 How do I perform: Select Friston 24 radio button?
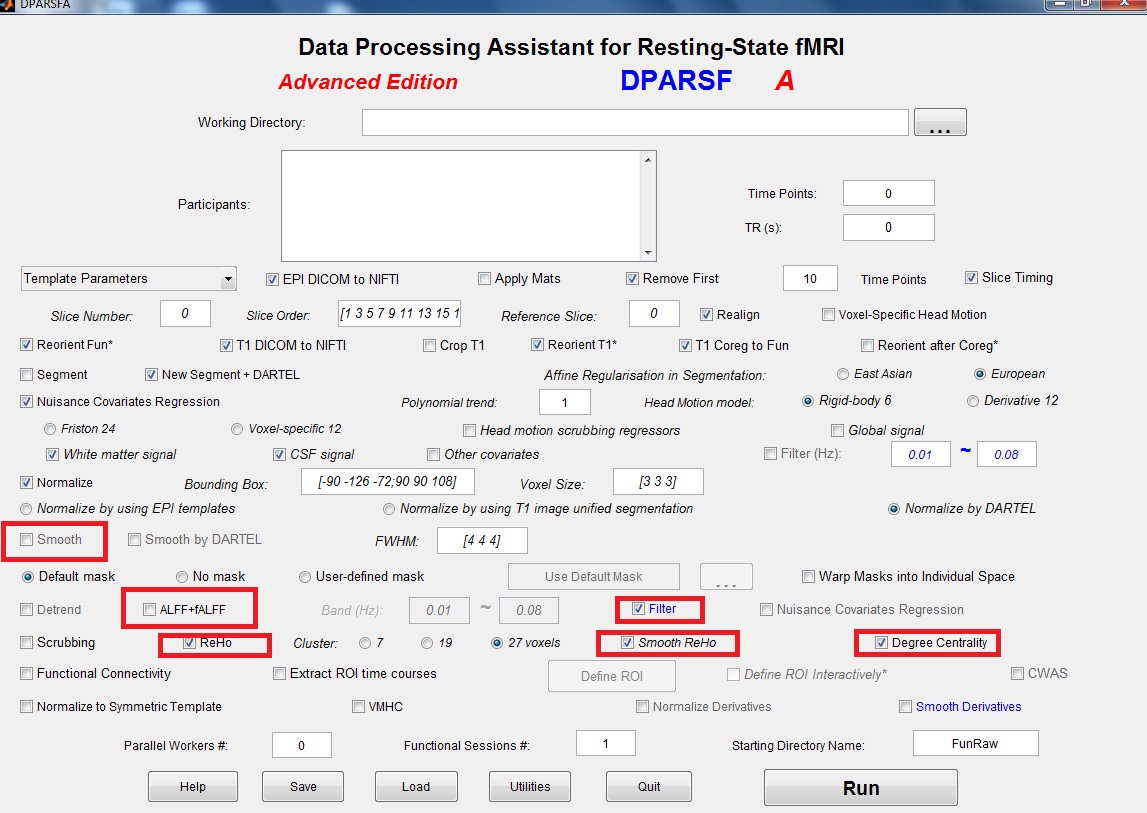pos(50,429)
